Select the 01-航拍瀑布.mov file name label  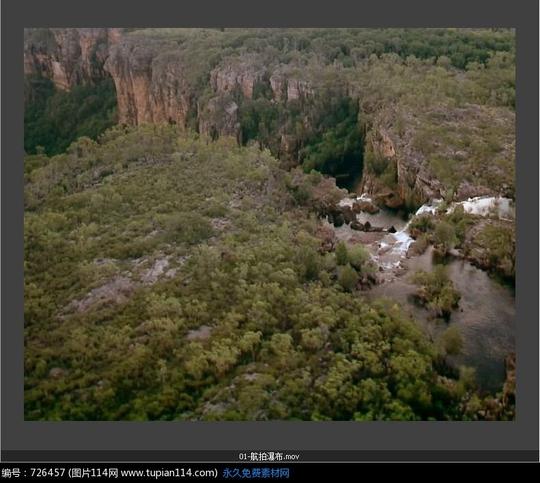pyautogui.click(x=269, y=456)
